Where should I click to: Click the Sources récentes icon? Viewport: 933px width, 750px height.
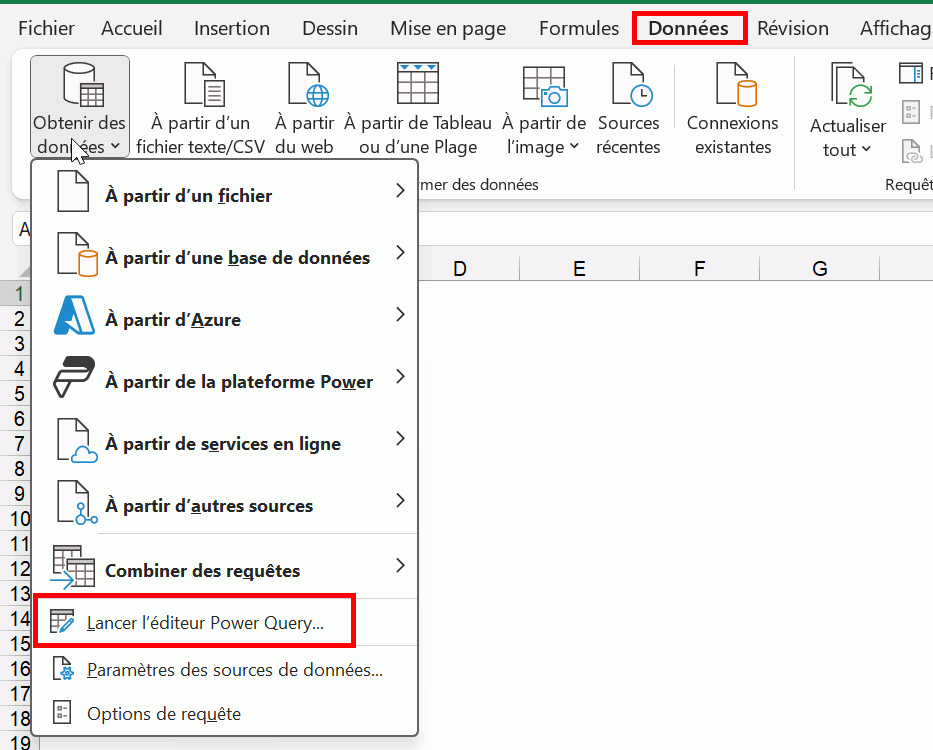tap(629, 85)
